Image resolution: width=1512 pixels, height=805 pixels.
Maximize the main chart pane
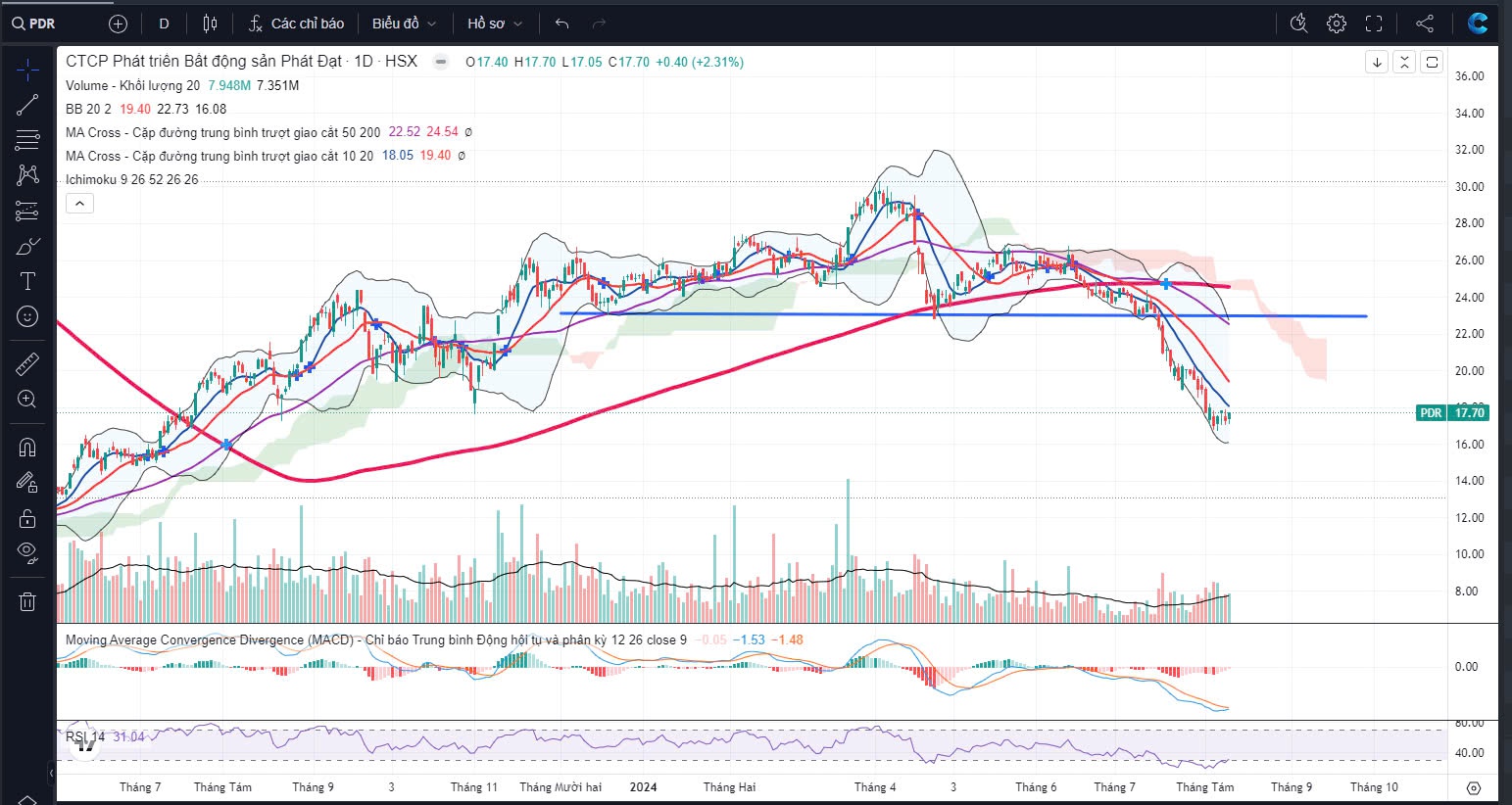[1432, 62]
